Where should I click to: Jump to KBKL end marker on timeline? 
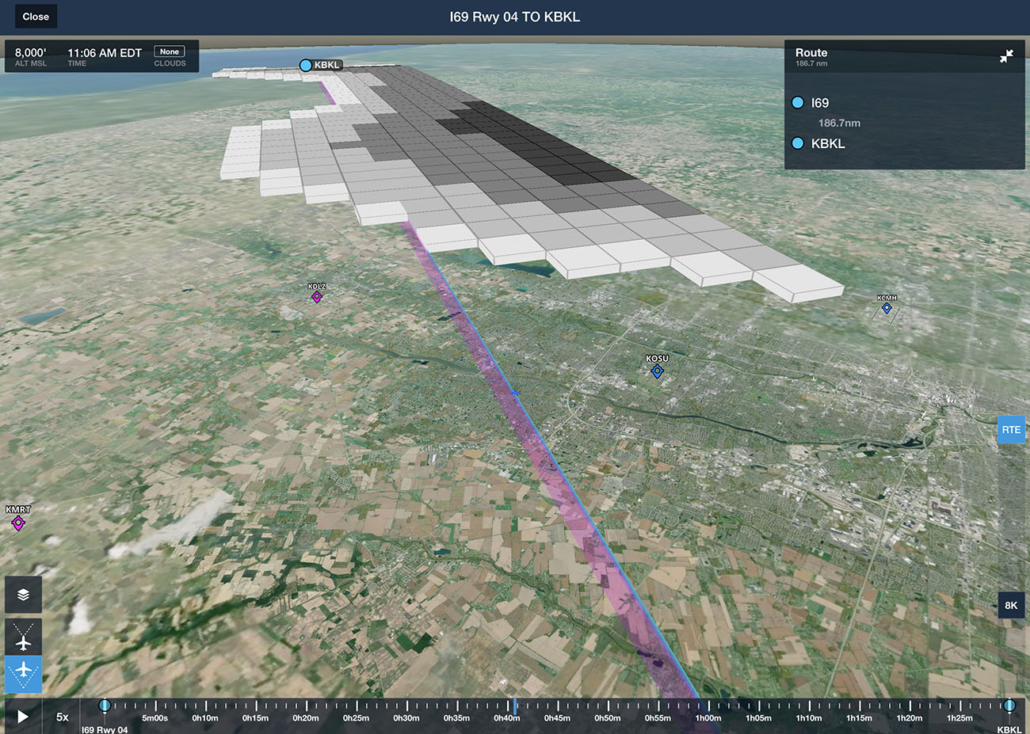pyautogui.click(x=1009, y=706)
